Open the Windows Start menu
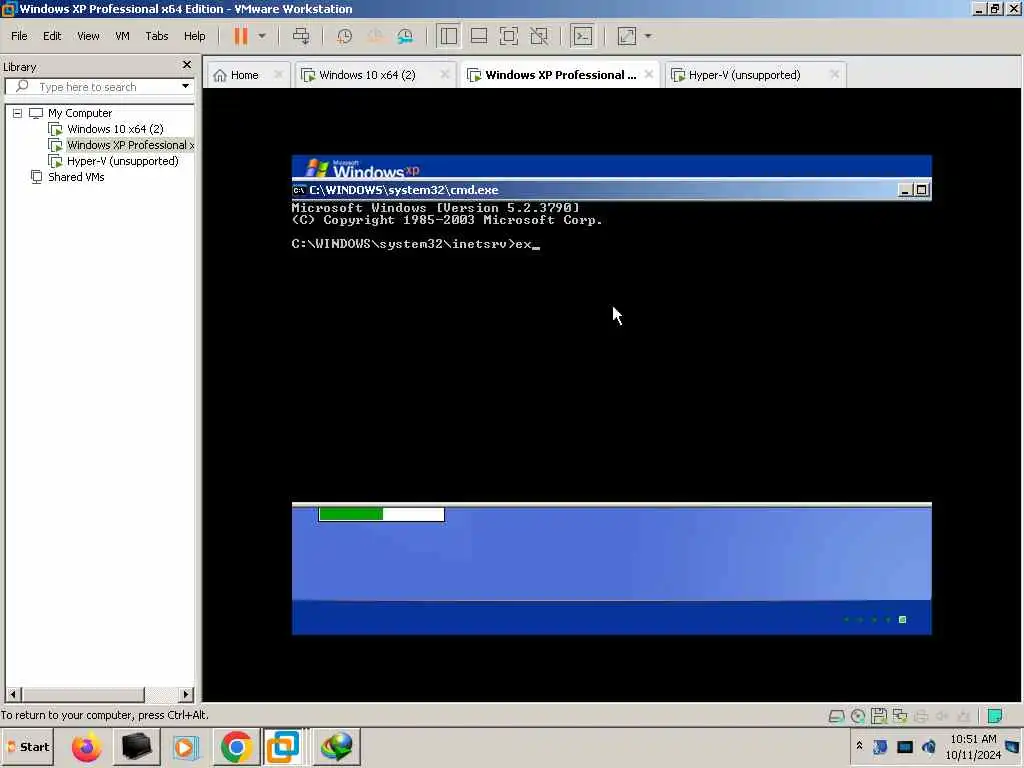This screenshot has width=1024, height=768. pos(28,747)
